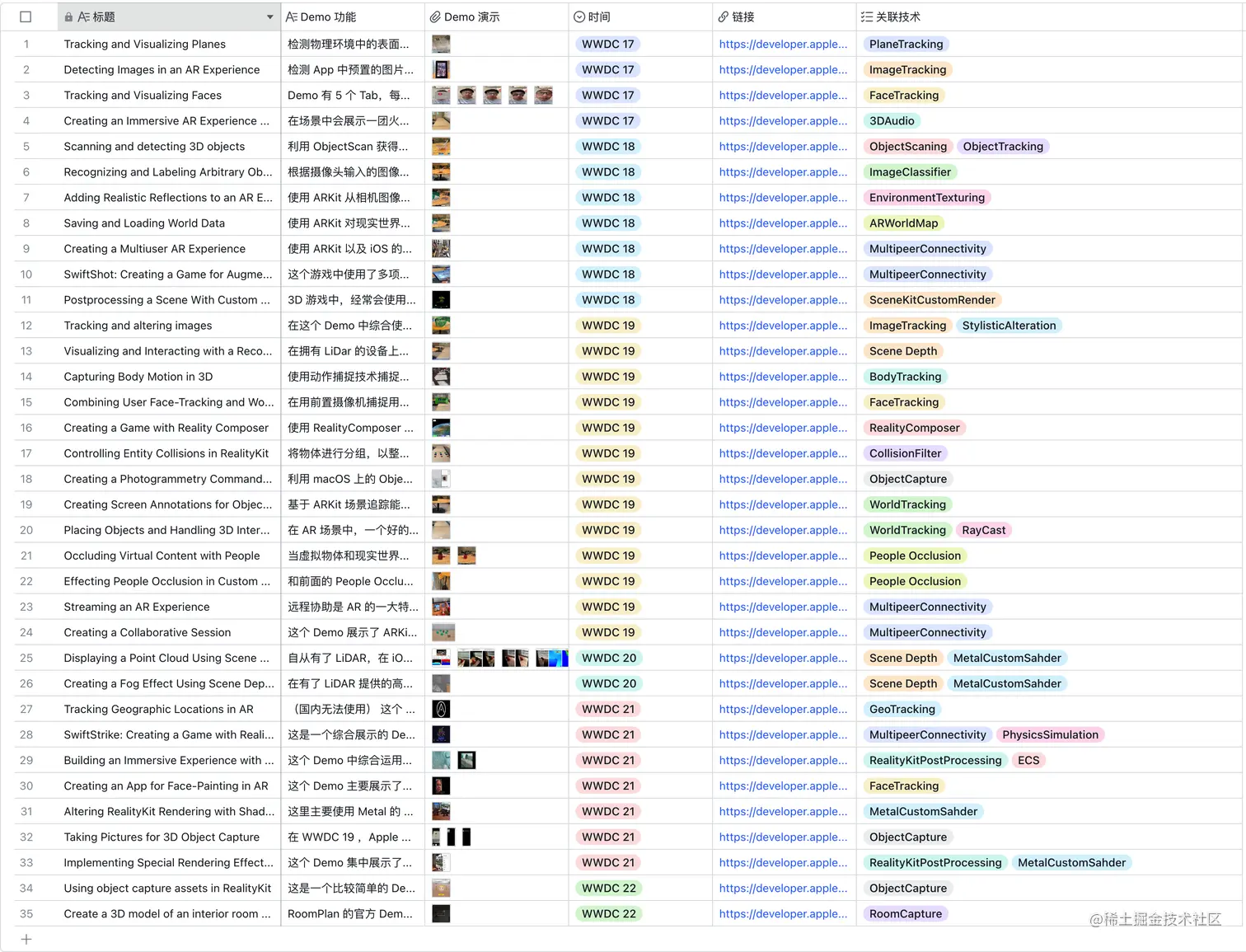1246x952 pixels.
Task: Select title cell 'Controlling Entity Collisions in RealityKit'
Action: pos(169,453)
